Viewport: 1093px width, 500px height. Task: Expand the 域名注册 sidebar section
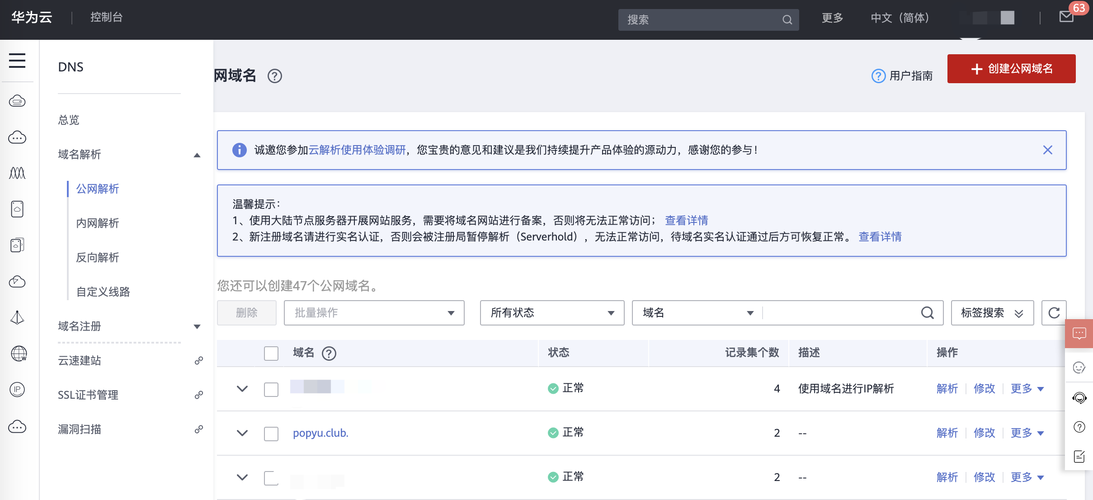197,326
